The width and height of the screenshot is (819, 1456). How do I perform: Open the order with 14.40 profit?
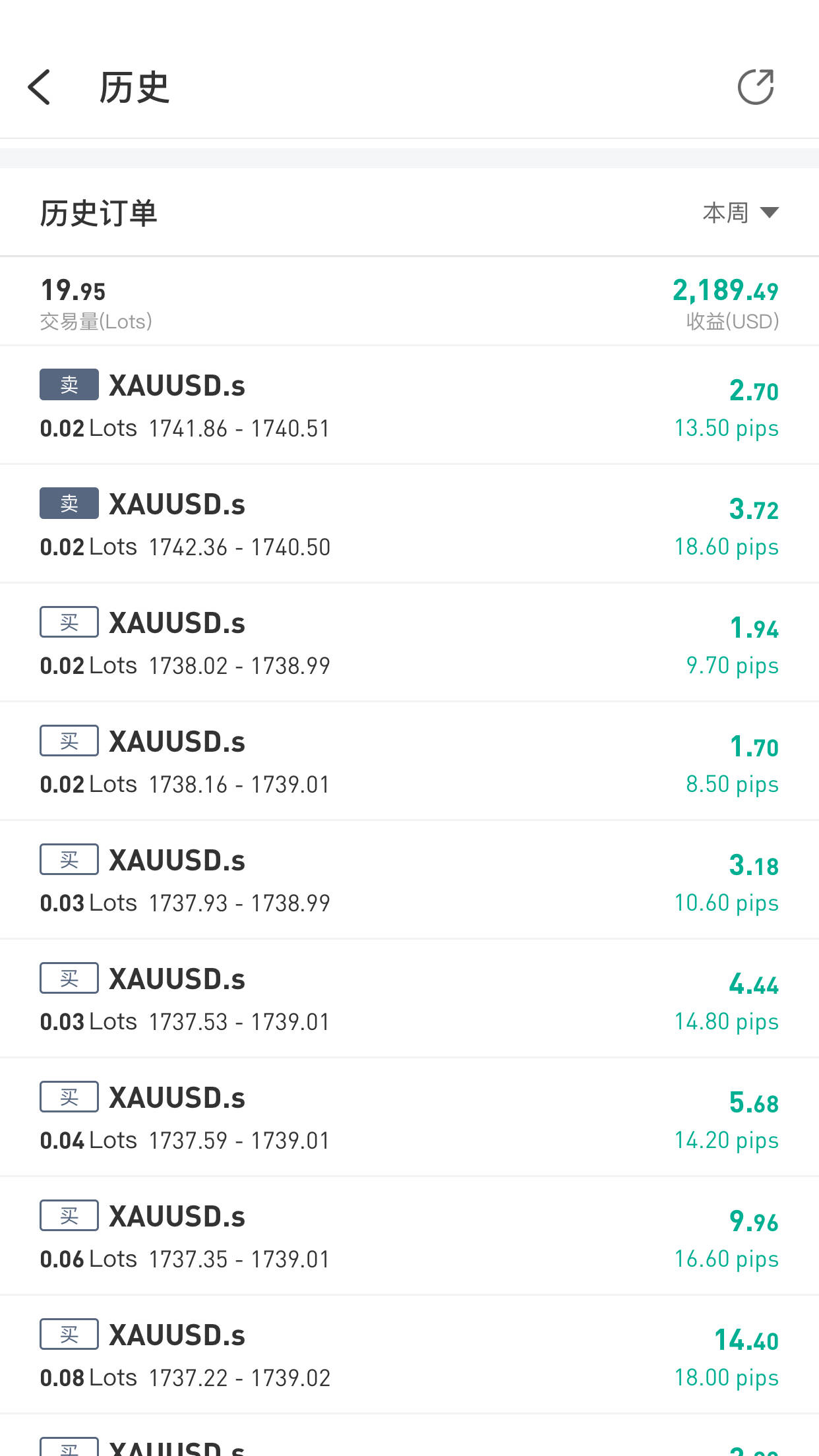[x=409, y=1355]
